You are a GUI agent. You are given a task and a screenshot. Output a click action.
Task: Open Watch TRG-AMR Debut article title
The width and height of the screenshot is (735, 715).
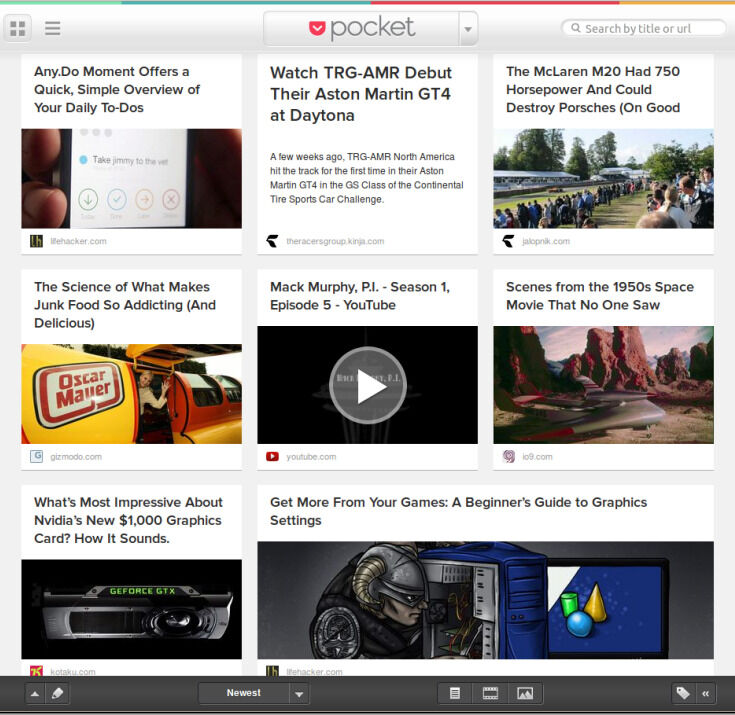click(361, 94)
